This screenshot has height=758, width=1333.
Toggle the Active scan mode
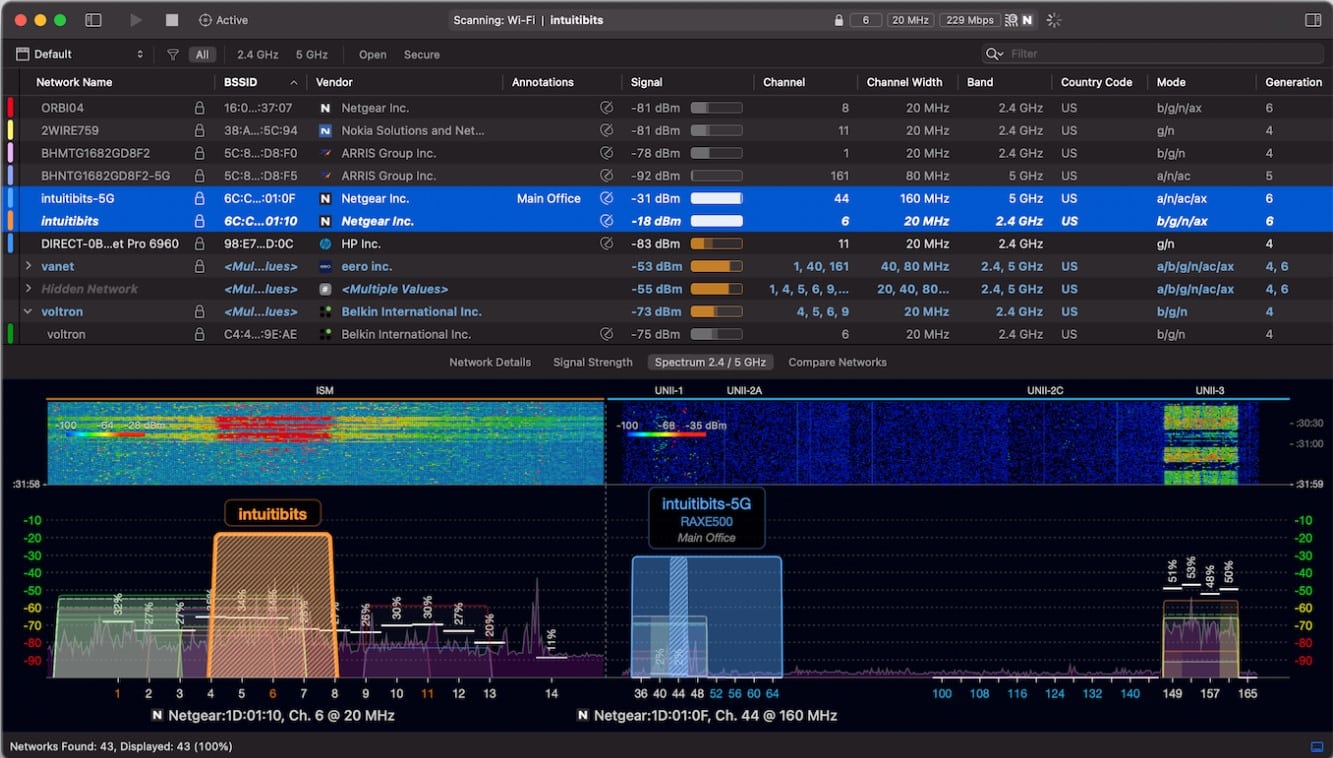tap(223, 20)
